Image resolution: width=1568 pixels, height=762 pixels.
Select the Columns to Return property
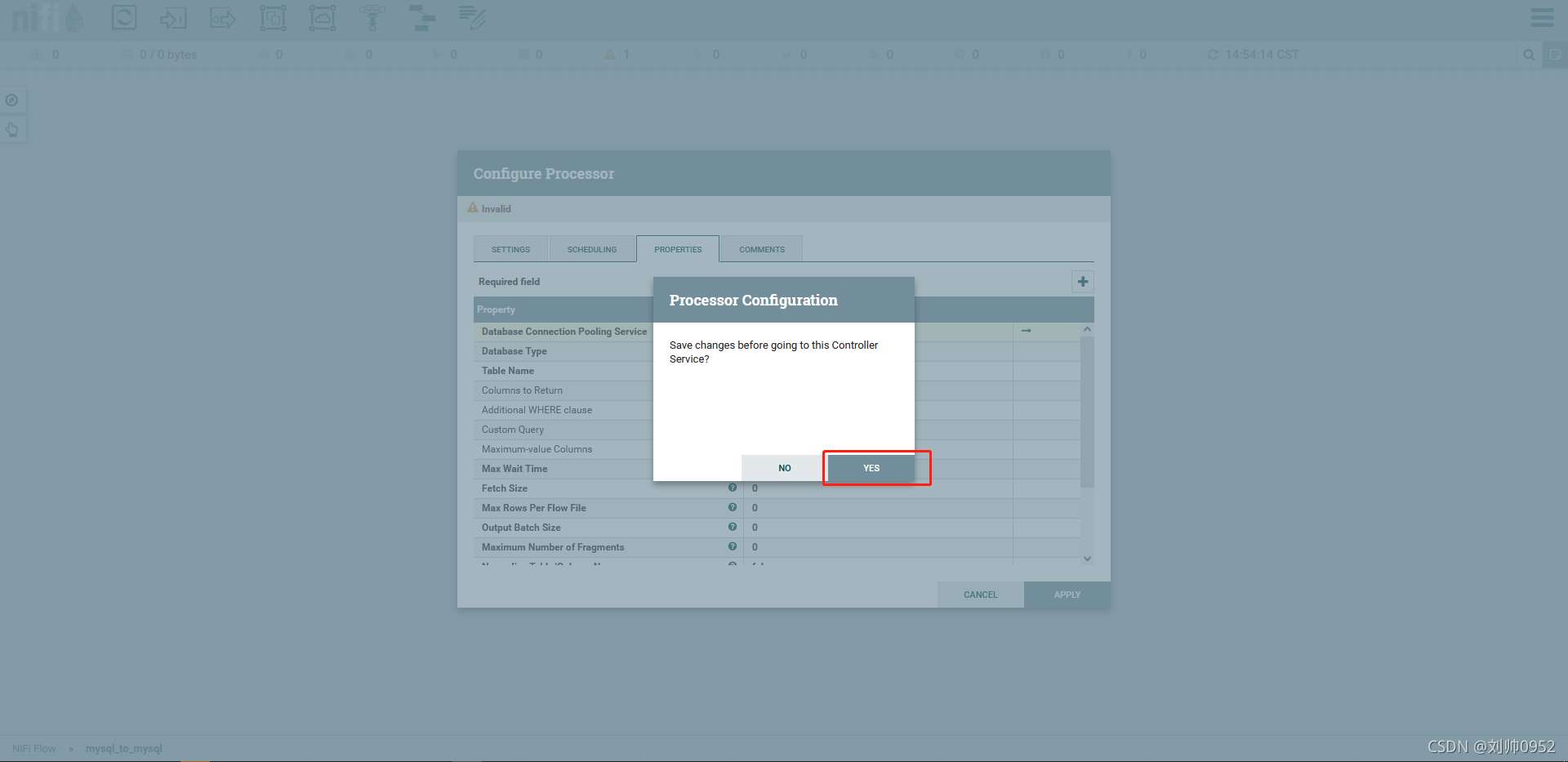[522, 390]
